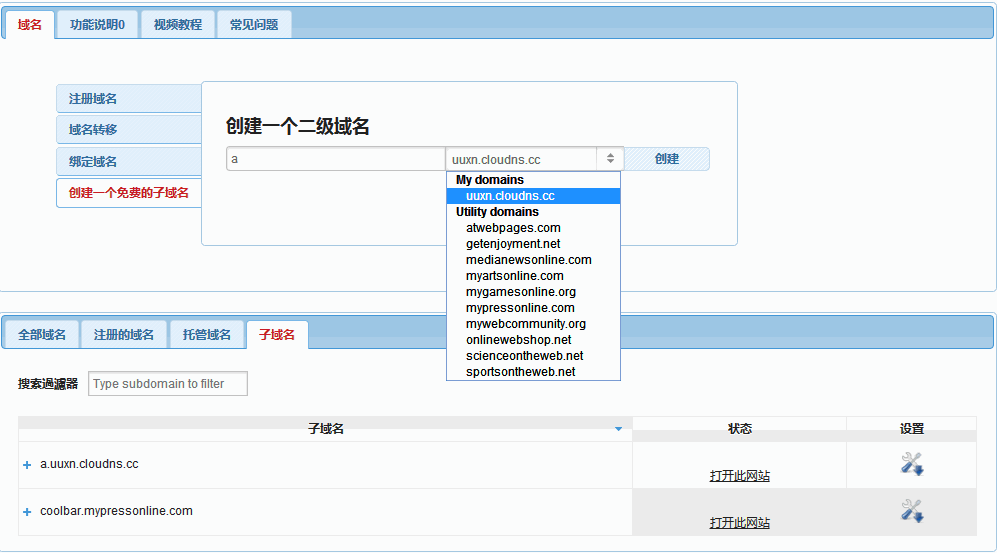The height and width of the screenshot is (553, 997).
Task: Select highlighted uuxn.cloudns.cc under My domains
Action: (x=510, y=196)
